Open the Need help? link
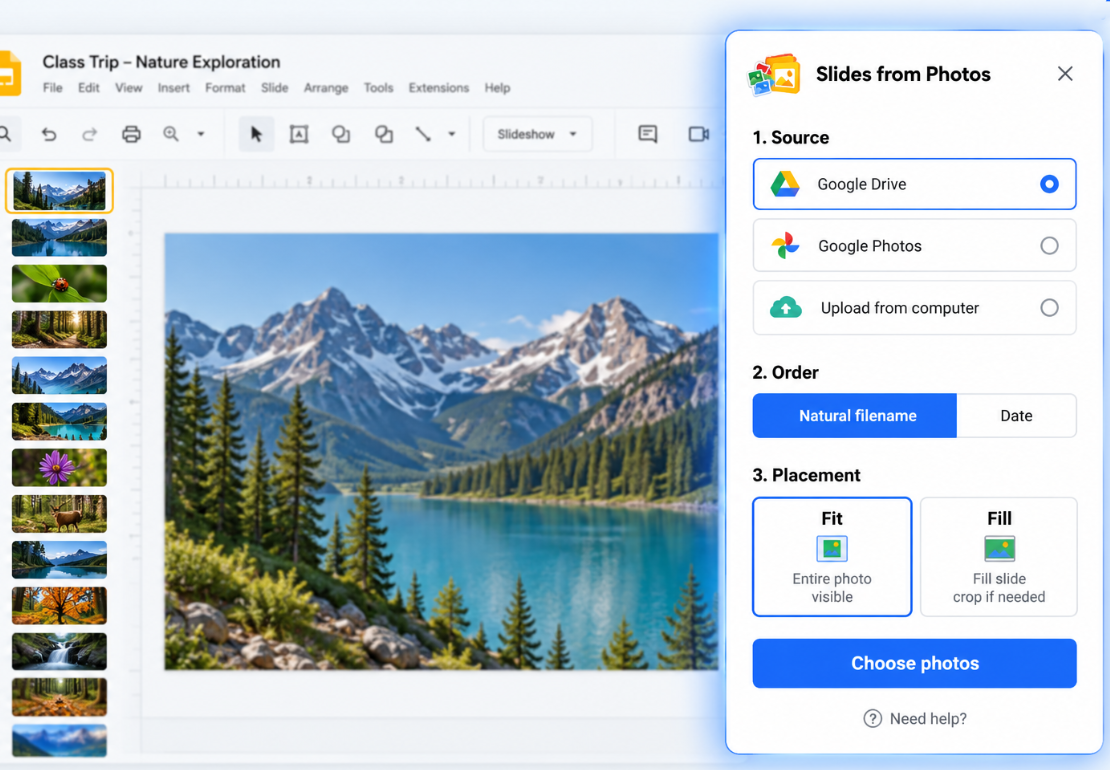Screen dimensions: 1110x770 (x=927, y=719)
